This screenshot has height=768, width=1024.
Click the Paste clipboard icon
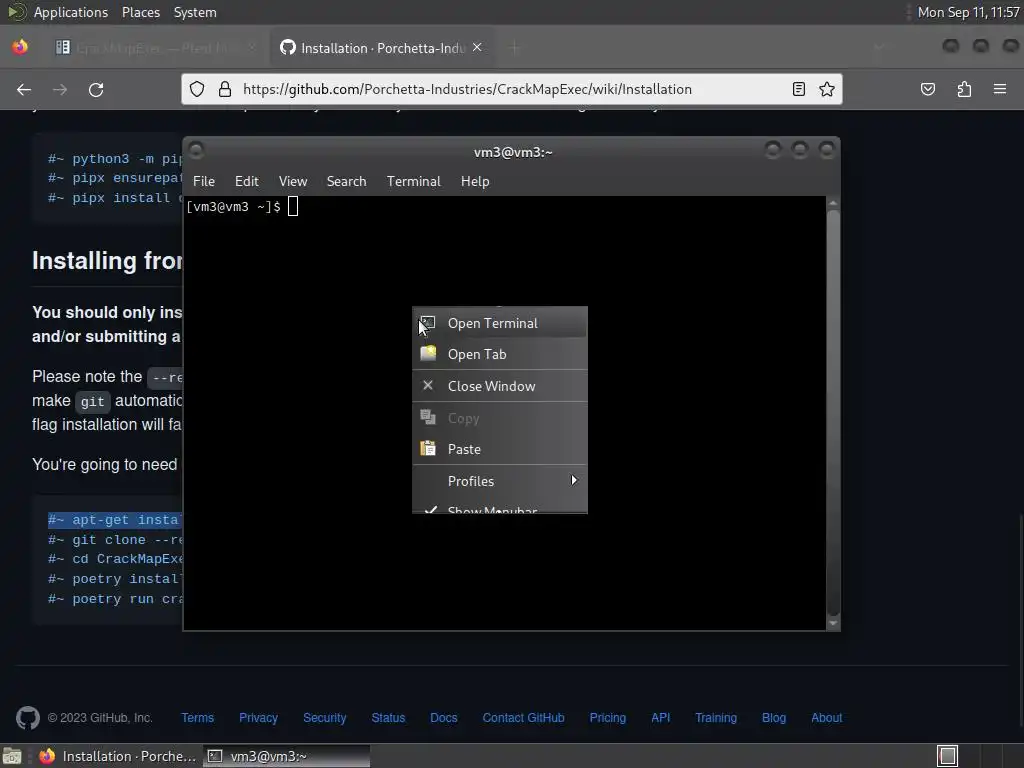coord(428,449)
